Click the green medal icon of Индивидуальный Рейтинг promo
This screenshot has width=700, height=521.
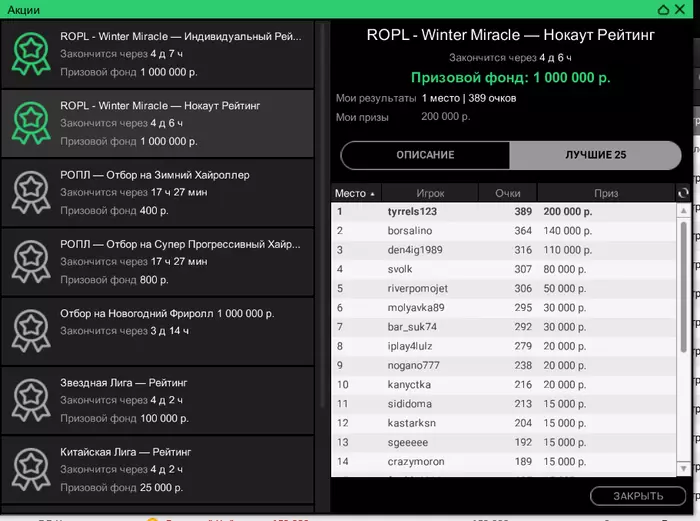(31, 54)
